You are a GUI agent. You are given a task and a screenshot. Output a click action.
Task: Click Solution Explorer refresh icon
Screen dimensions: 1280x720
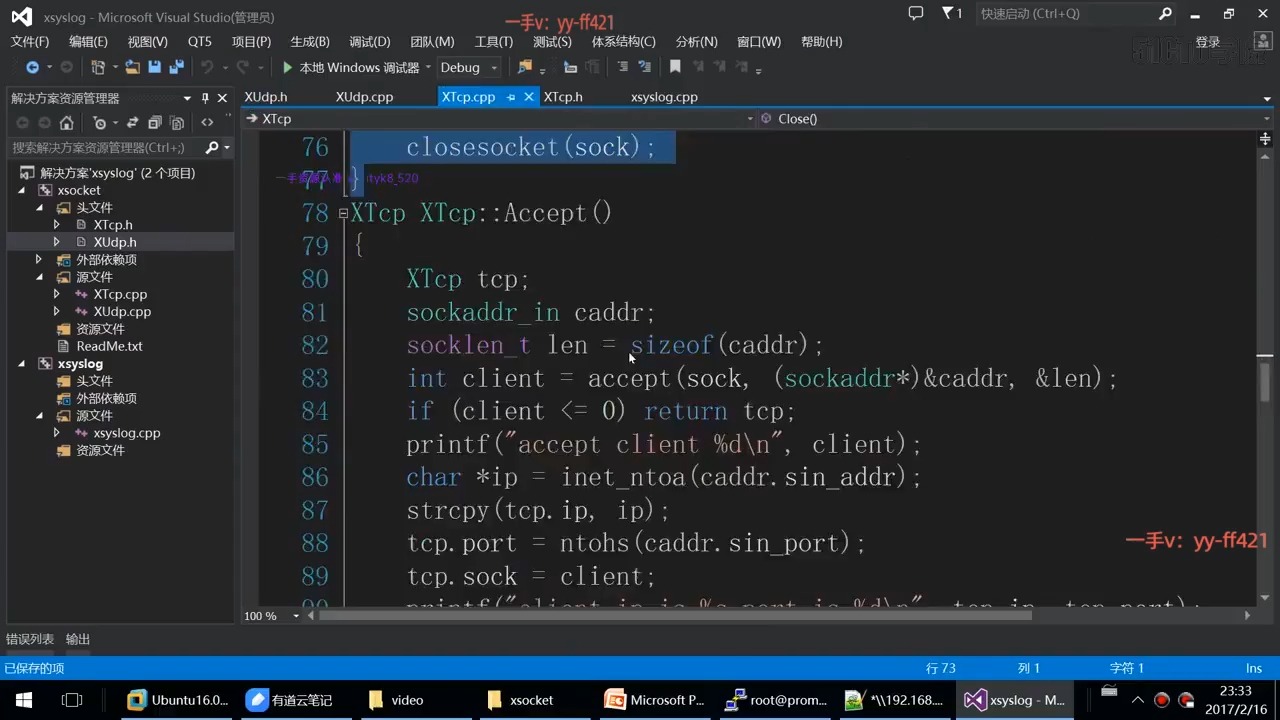pyautogui.click(x=132, y=123)
